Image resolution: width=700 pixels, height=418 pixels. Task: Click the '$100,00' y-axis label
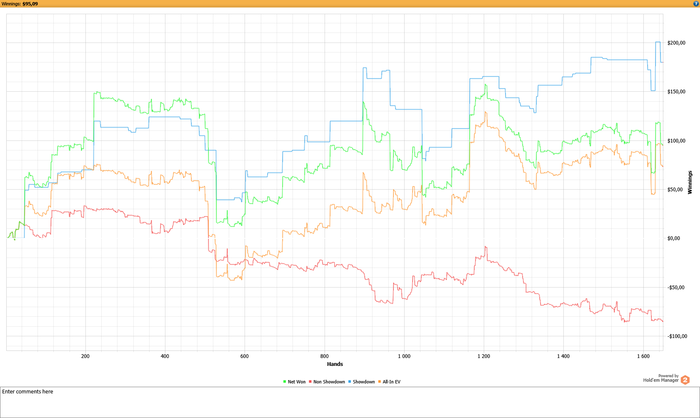click(x=676, y=141)
